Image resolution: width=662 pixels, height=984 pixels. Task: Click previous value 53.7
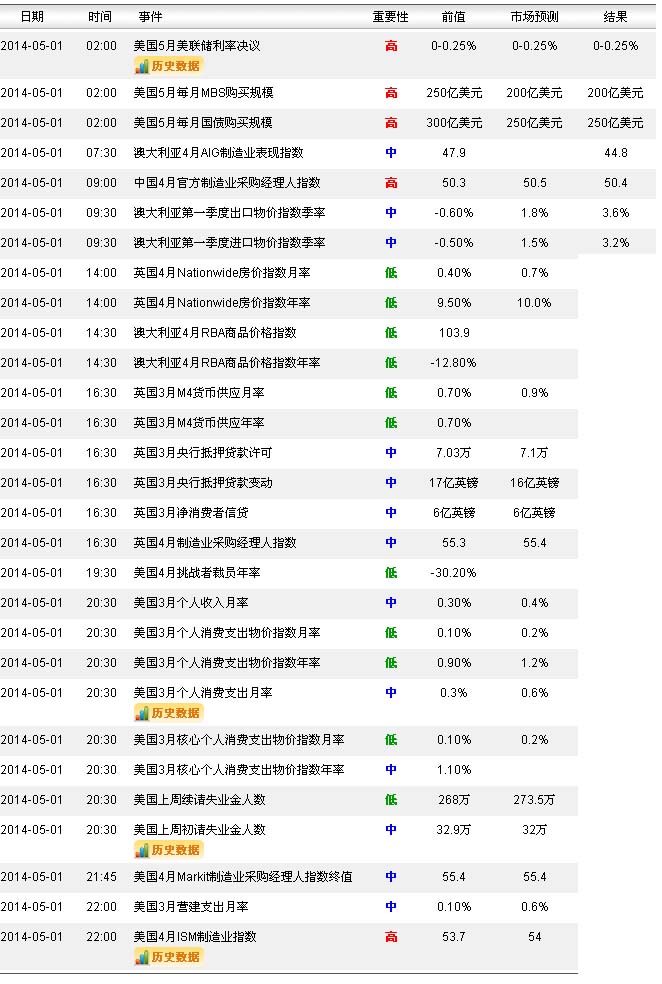pos(454,937)
